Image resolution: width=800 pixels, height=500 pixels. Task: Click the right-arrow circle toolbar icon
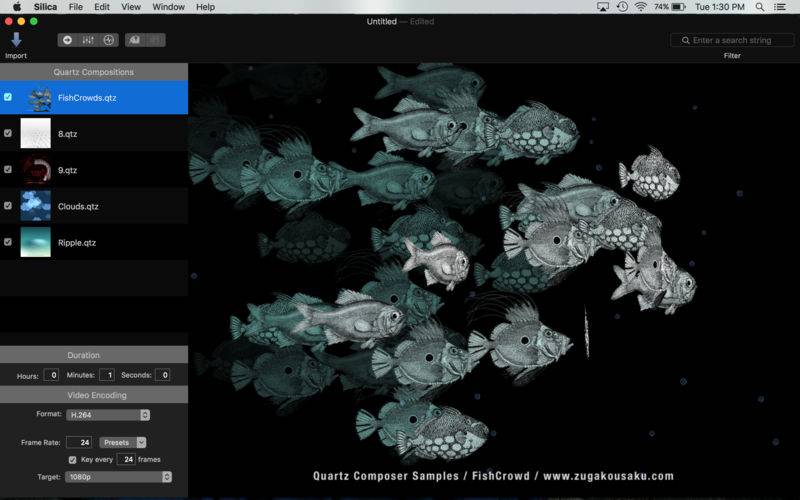pos(67,40)
